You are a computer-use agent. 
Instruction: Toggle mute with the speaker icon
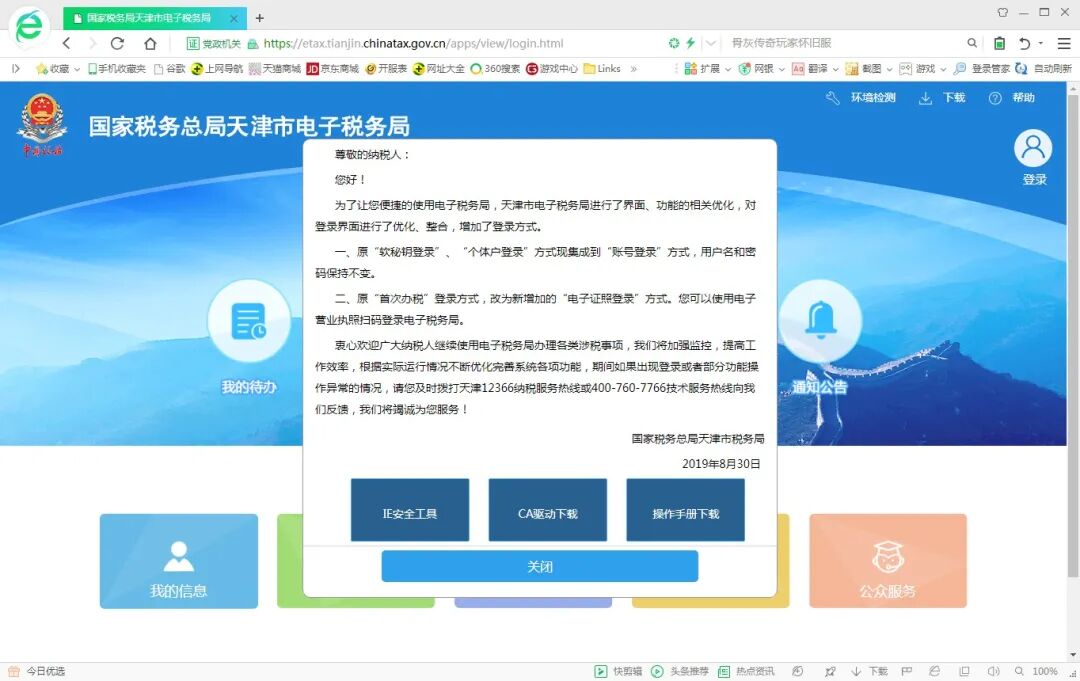pos(993,671)
